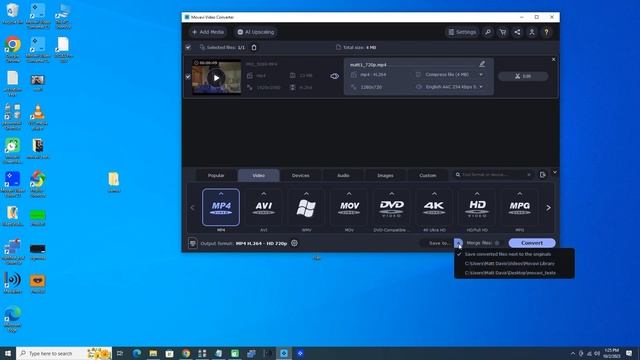
Task: Toggle the Save to dropdown arrow
Action: point(458,243)
